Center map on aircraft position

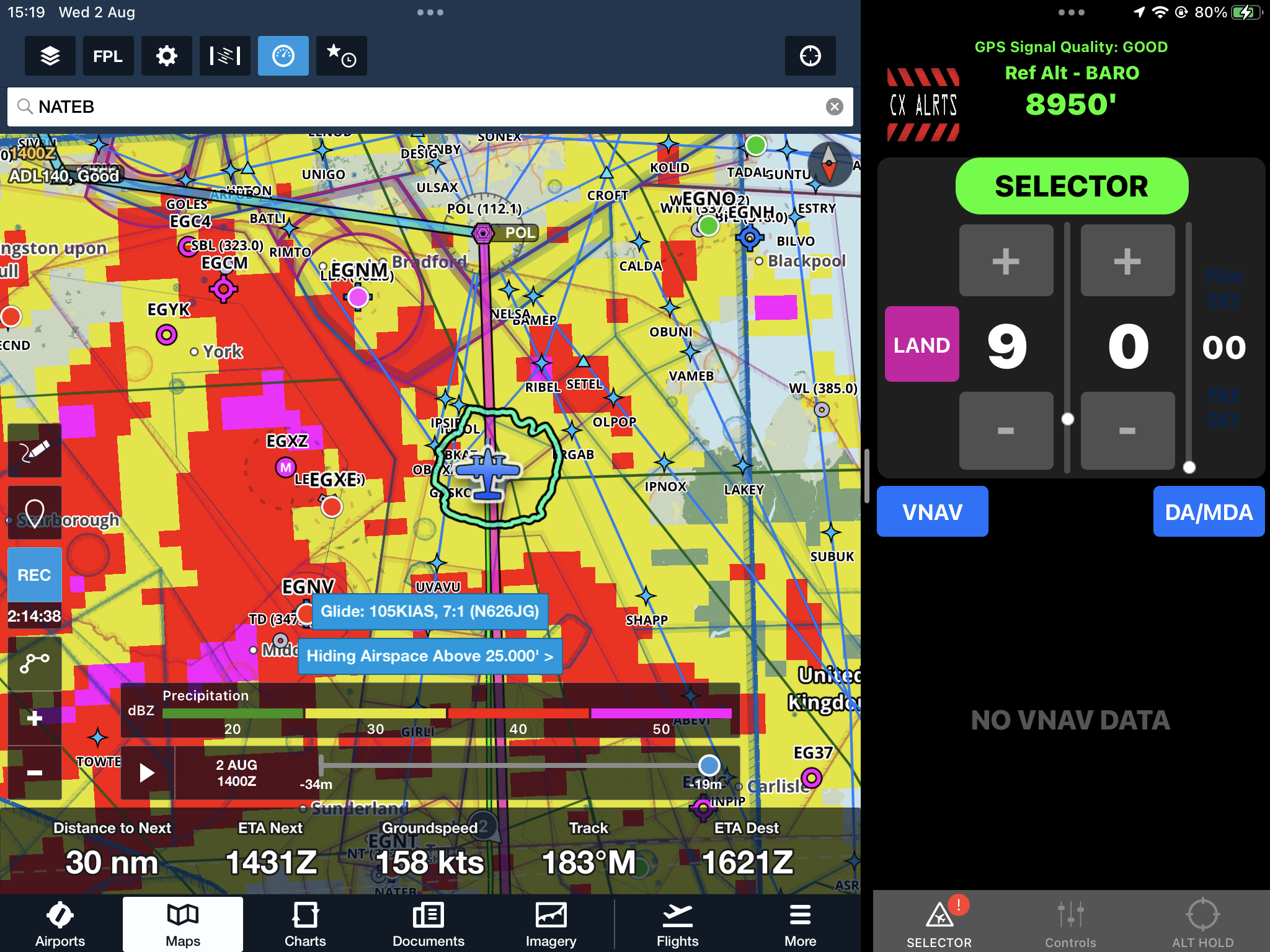810,56
